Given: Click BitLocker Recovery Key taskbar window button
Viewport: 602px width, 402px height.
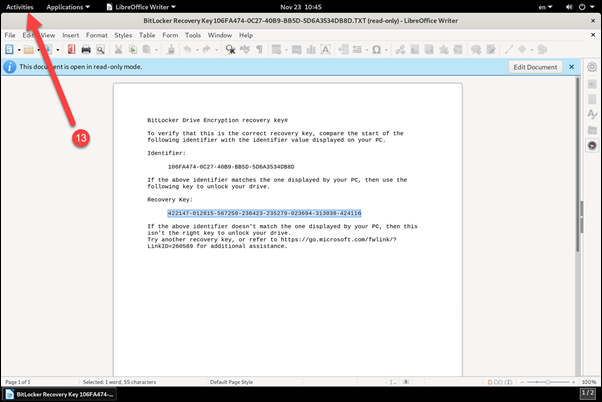Looking at the screenshot, I should click(x=60, y=394).
